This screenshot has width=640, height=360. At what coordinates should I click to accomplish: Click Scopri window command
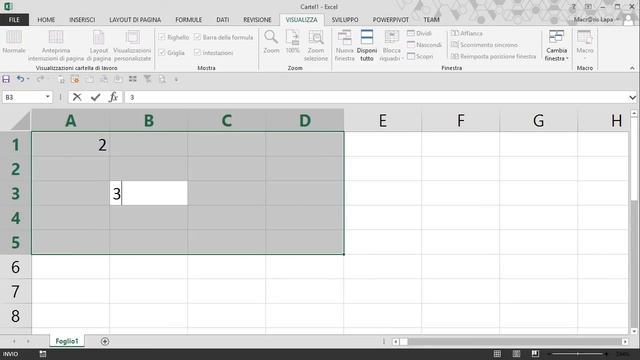420,56
